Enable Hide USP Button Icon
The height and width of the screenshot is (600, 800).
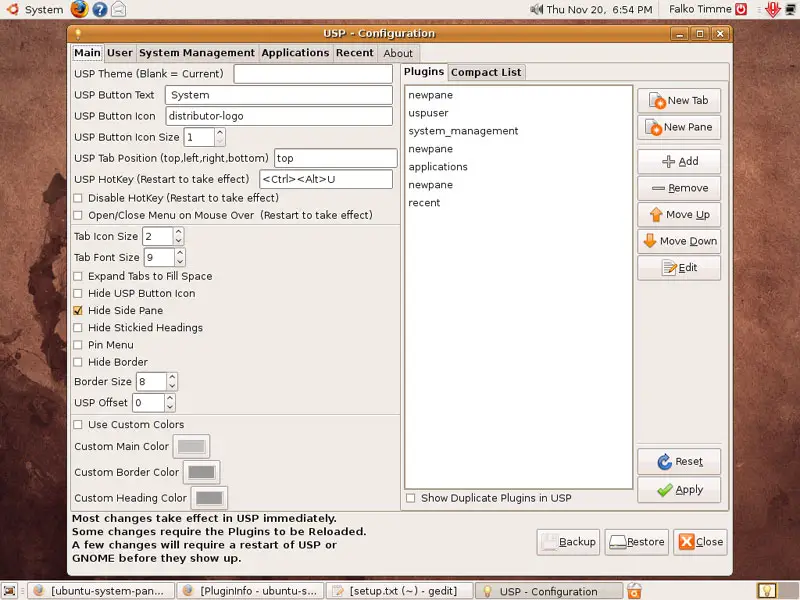[78, 293]
